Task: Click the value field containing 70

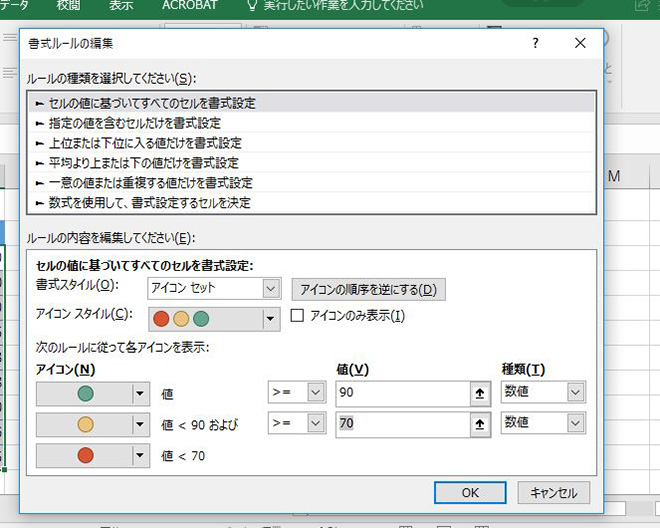Action: [403, 424]
